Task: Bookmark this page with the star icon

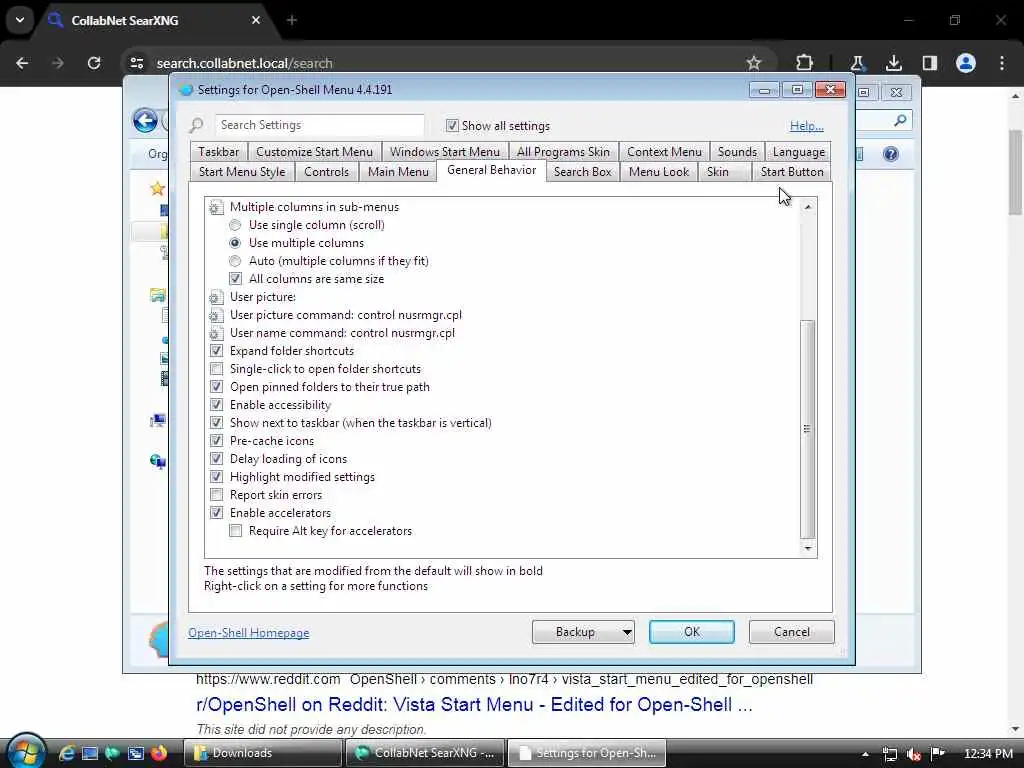Action: tap(754, 63)
